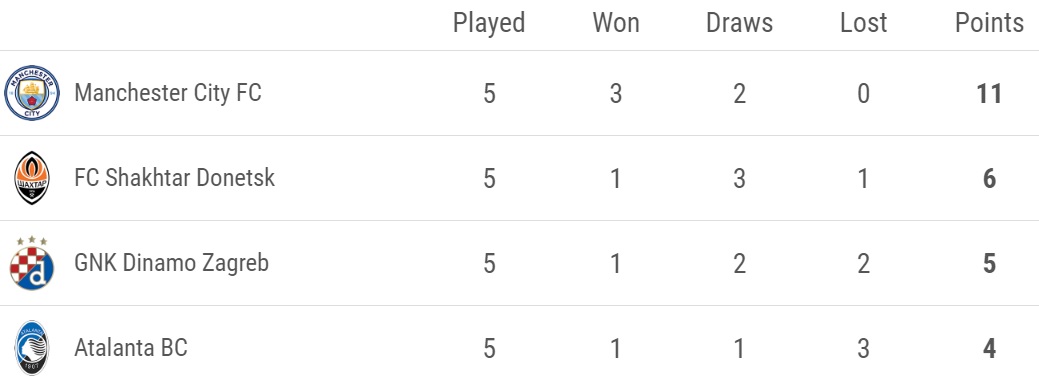The width and height of the screenshot is (1039, 391).
Task: Open the FC Shakhtar Donetsk team link
Action: (x=174, y=178)
